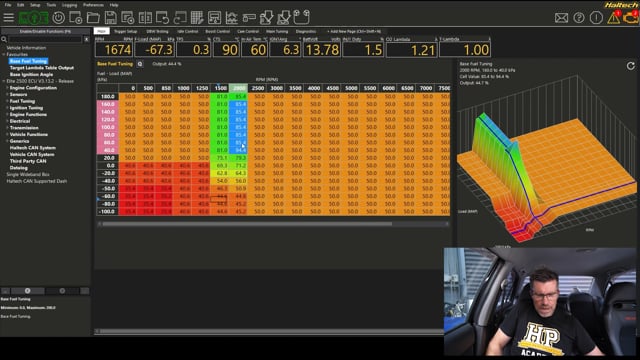Screen dimensions: 640x360
Task: Collapse the Favourites tree node
Action: click(4, 54)
